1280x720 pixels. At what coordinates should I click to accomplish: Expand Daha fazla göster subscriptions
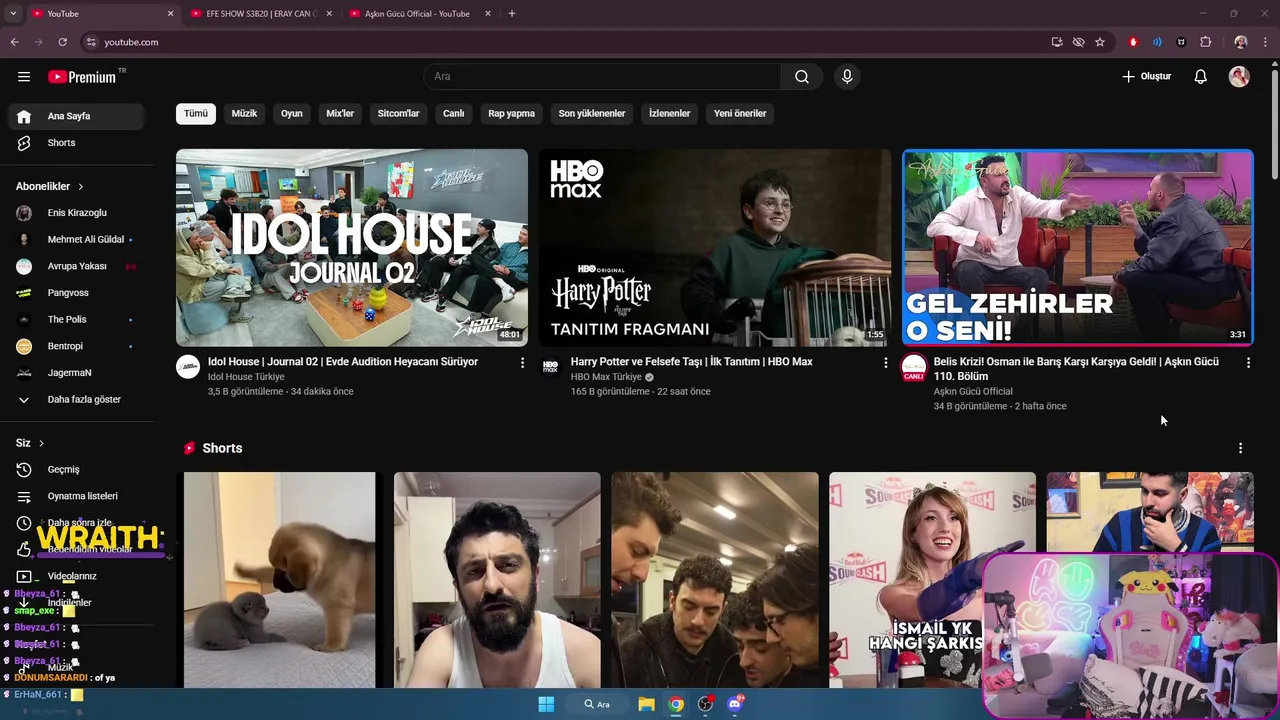pos(77,400)
